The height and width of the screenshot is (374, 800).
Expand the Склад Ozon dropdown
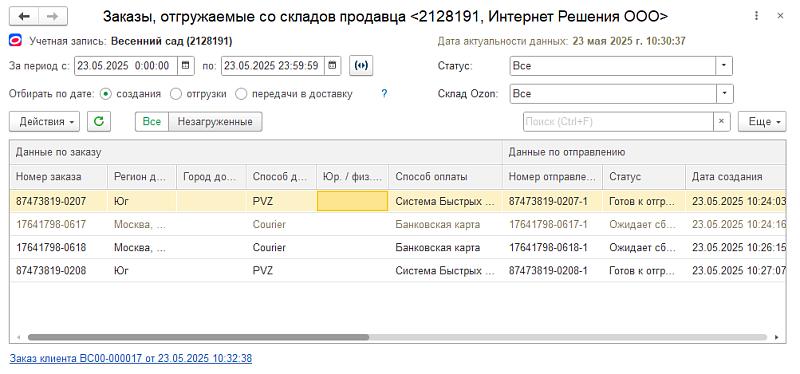click(725, 94)
